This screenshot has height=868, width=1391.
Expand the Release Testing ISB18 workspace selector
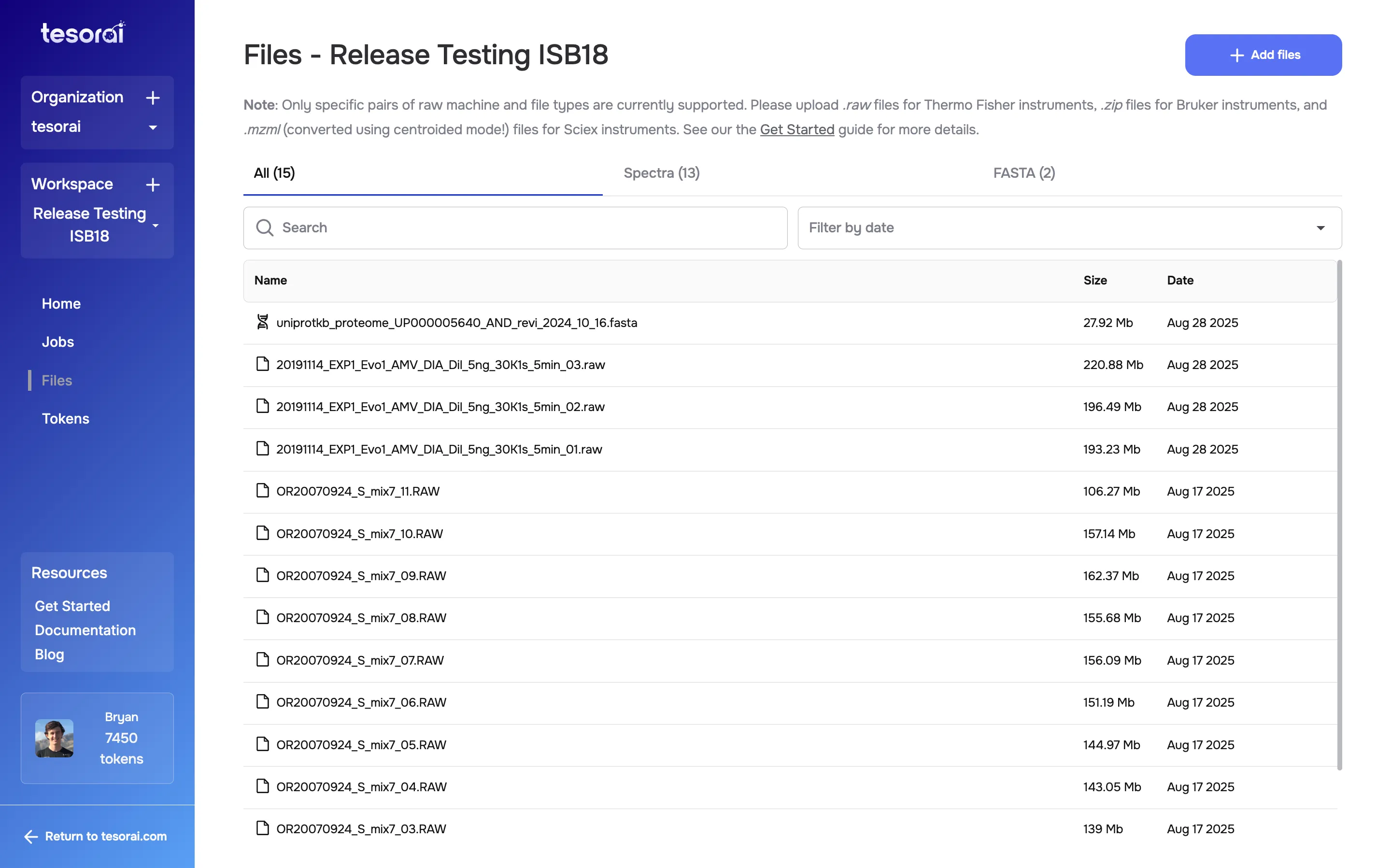tap(155, 225)
